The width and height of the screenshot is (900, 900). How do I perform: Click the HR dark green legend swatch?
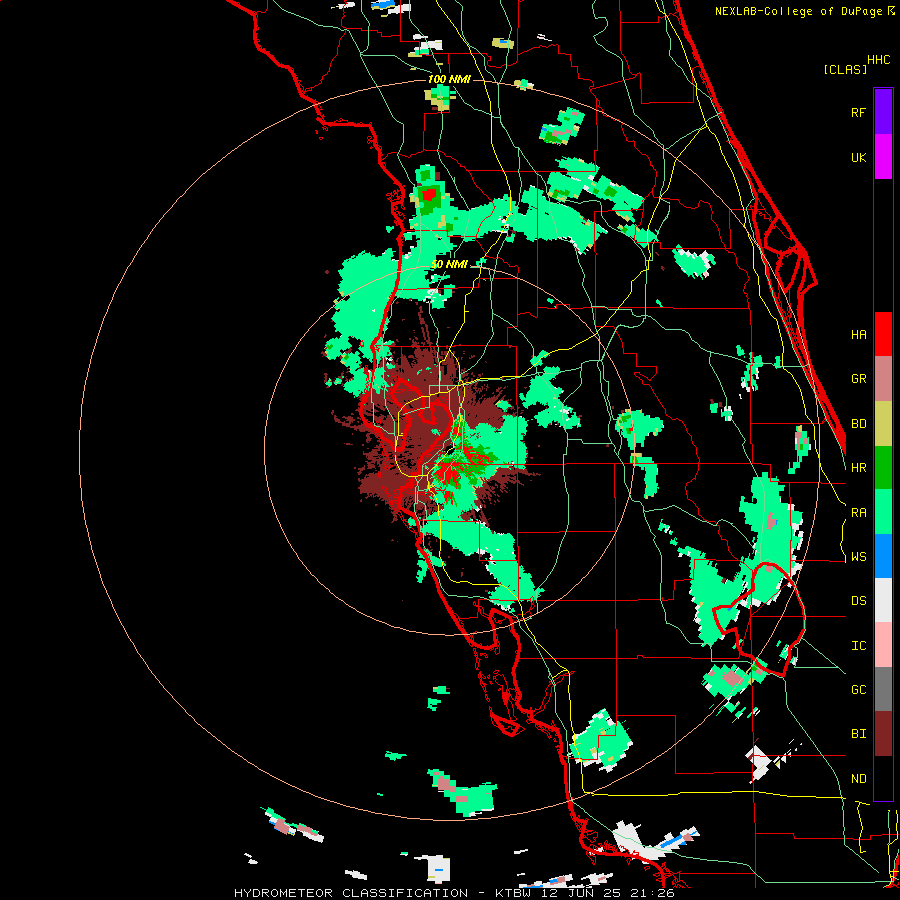(883, 467)
